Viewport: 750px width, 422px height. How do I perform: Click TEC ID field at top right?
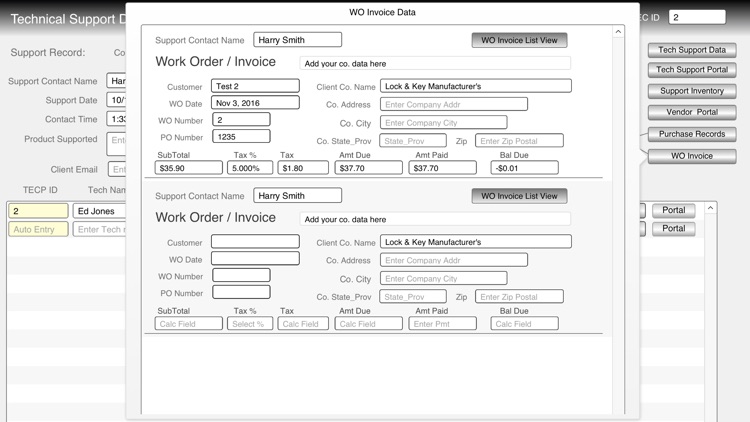coord(697,17)
